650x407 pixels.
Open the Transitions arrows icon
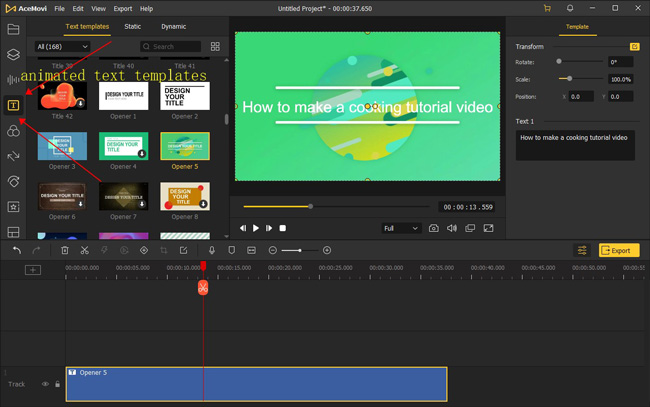pyautogui.click(x=13, y=156)
